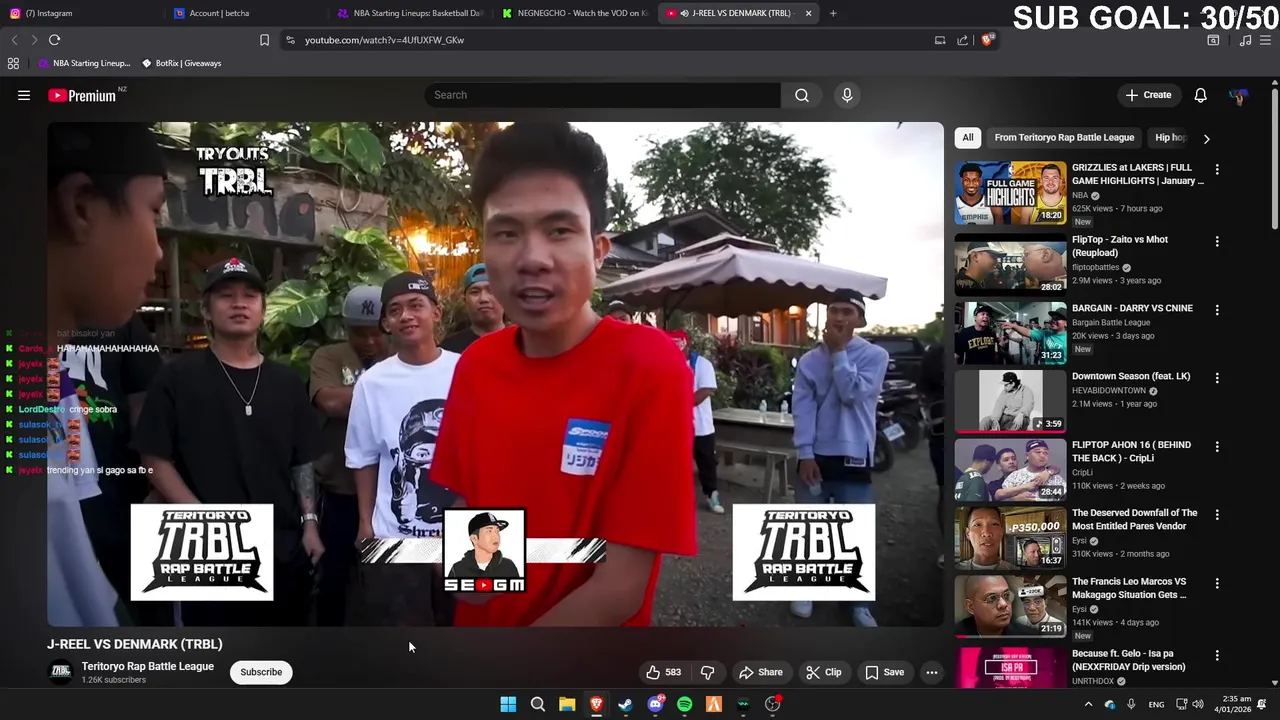
Task: Open browser media control music note icon
Action: [1245, 40]
